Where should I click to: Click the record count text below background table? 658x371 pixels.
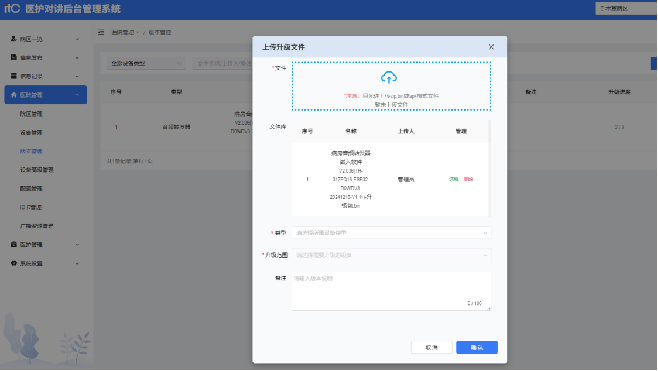tap(129, 161)
